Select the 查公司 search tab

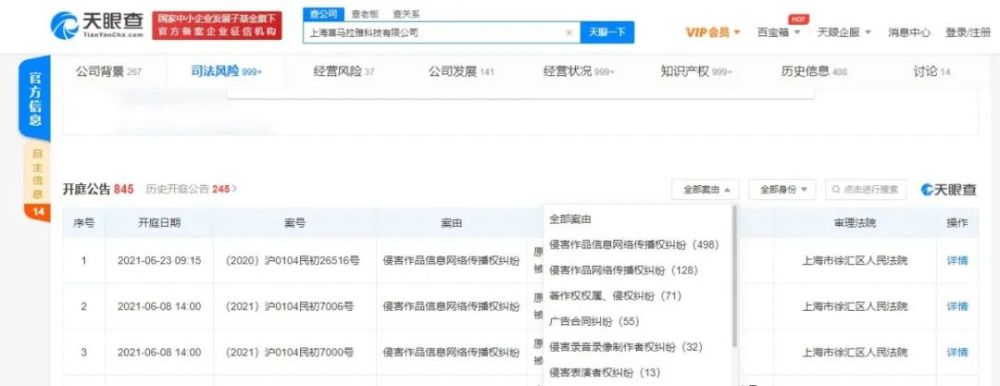323,14
